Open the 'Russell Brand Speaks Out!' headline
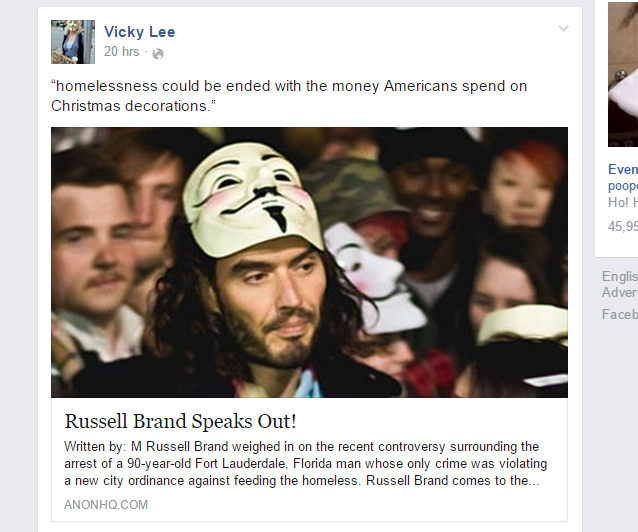The width and height of the screenshot is (638, 532). (181, 421)
